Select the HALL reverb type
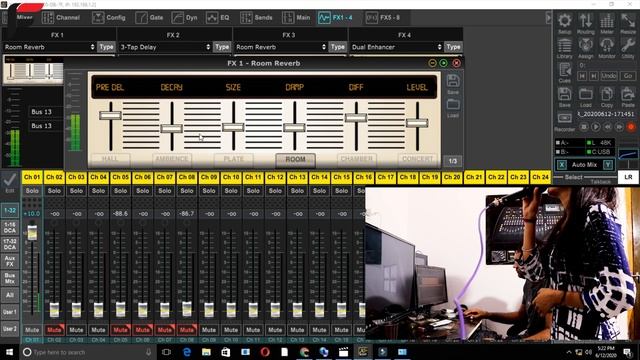 pyautogui.click(x=110, y=159)
